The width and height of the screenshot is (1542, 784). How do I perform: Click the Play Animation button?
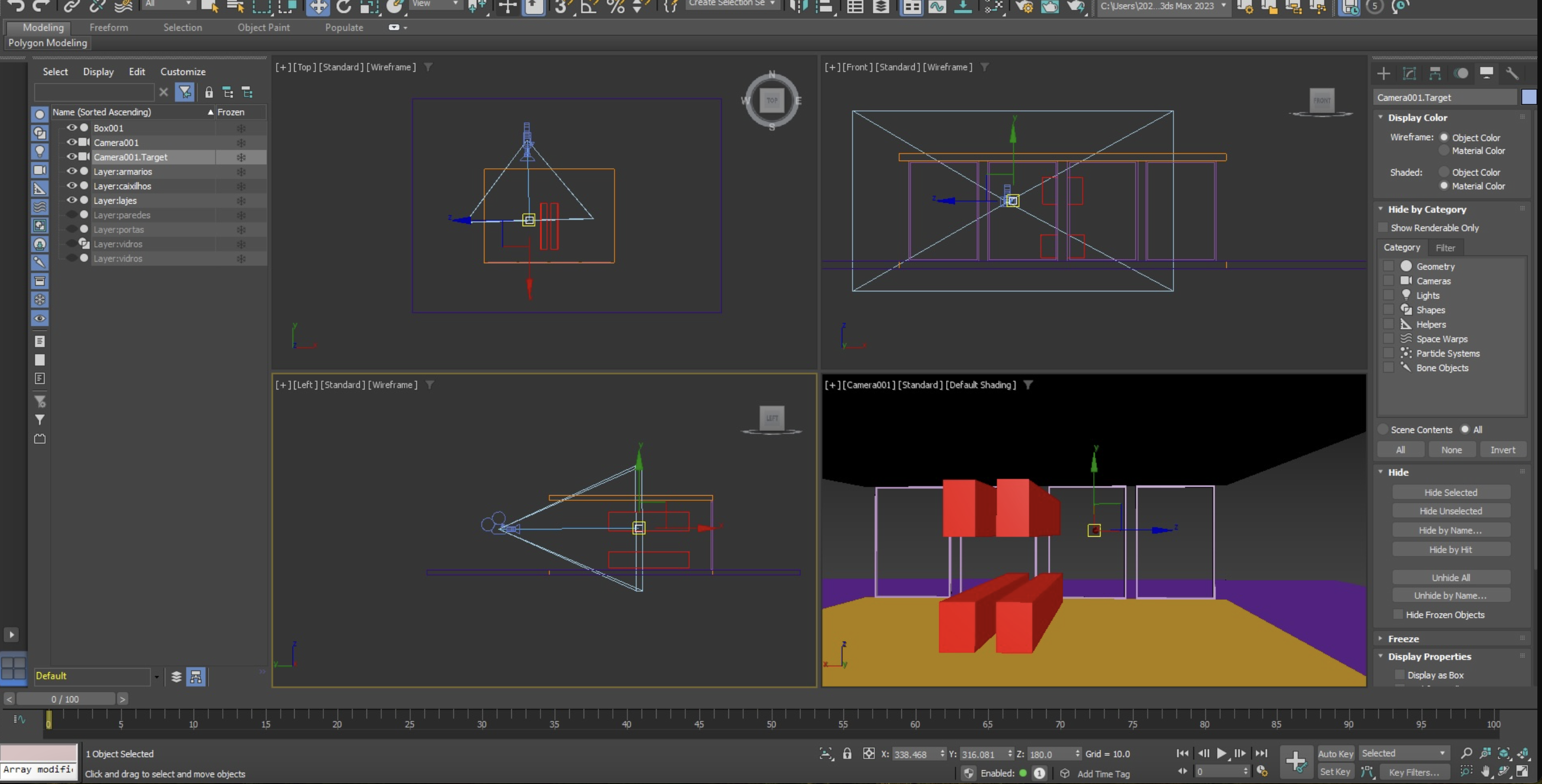[1221, 754]
